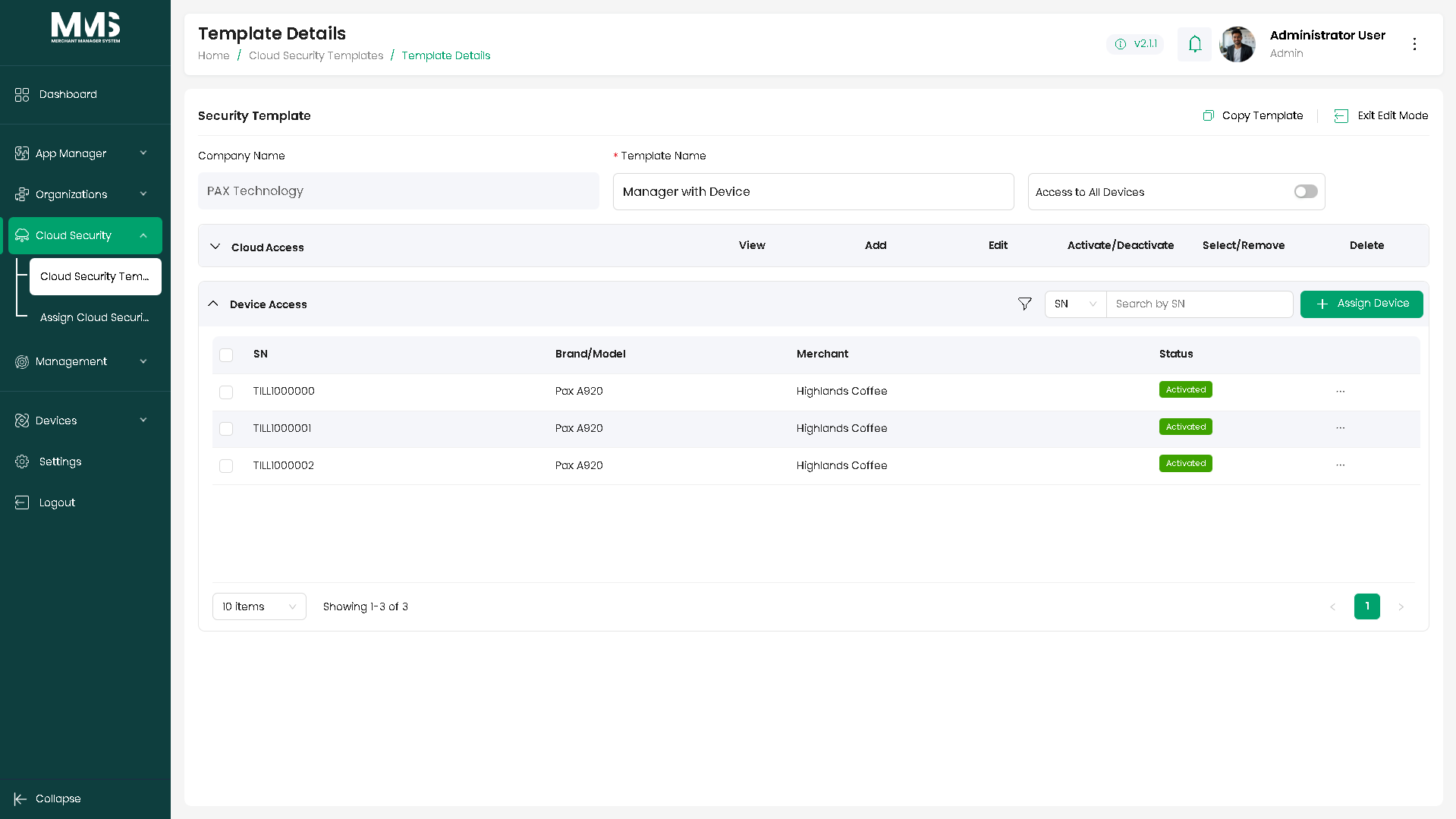Open the device filter funnel icon
The width and height of the screenshot is (1456, 819).
[x=1025, y=304]
